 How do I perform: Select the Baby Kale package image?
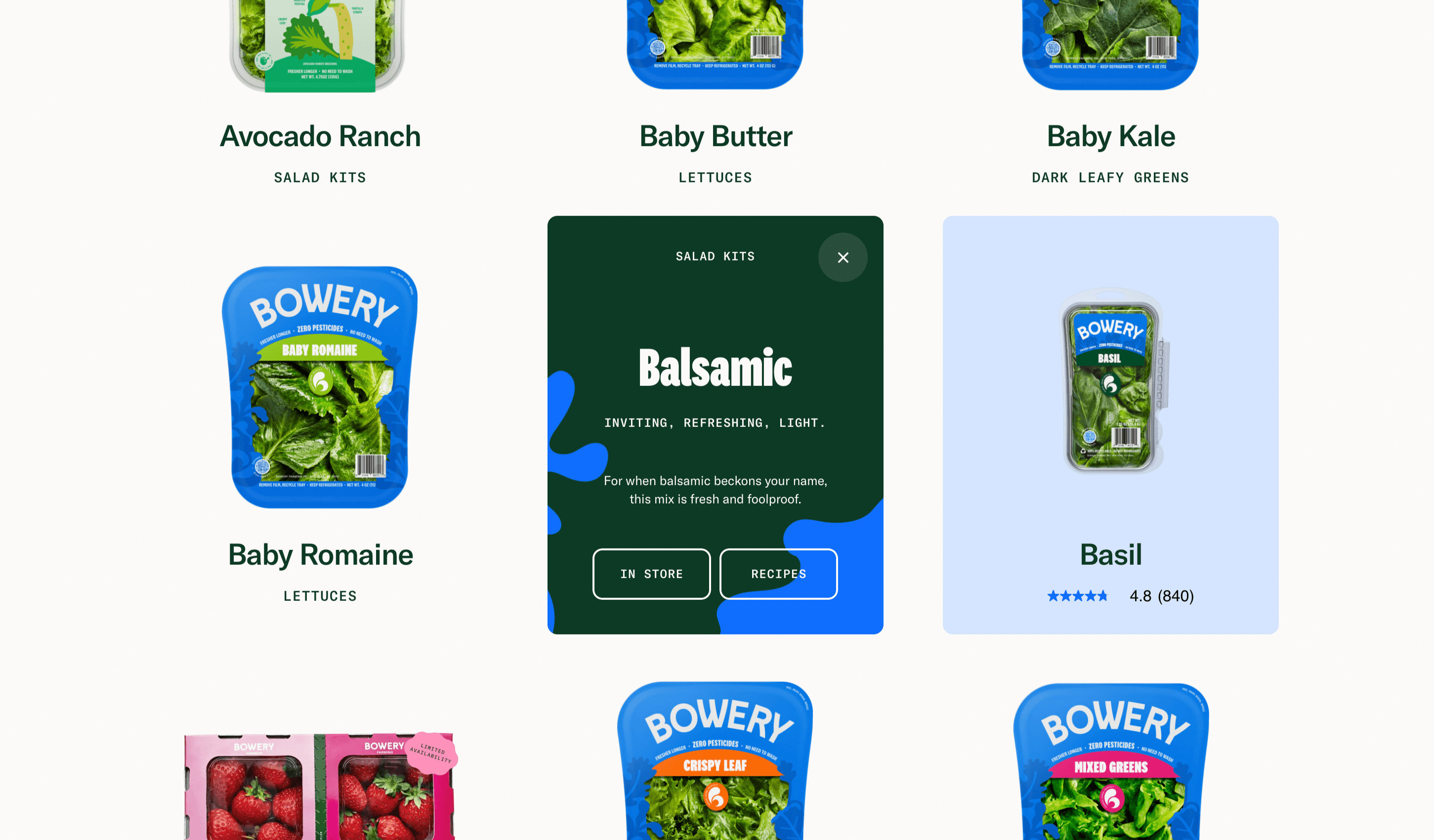point(1110,44)
